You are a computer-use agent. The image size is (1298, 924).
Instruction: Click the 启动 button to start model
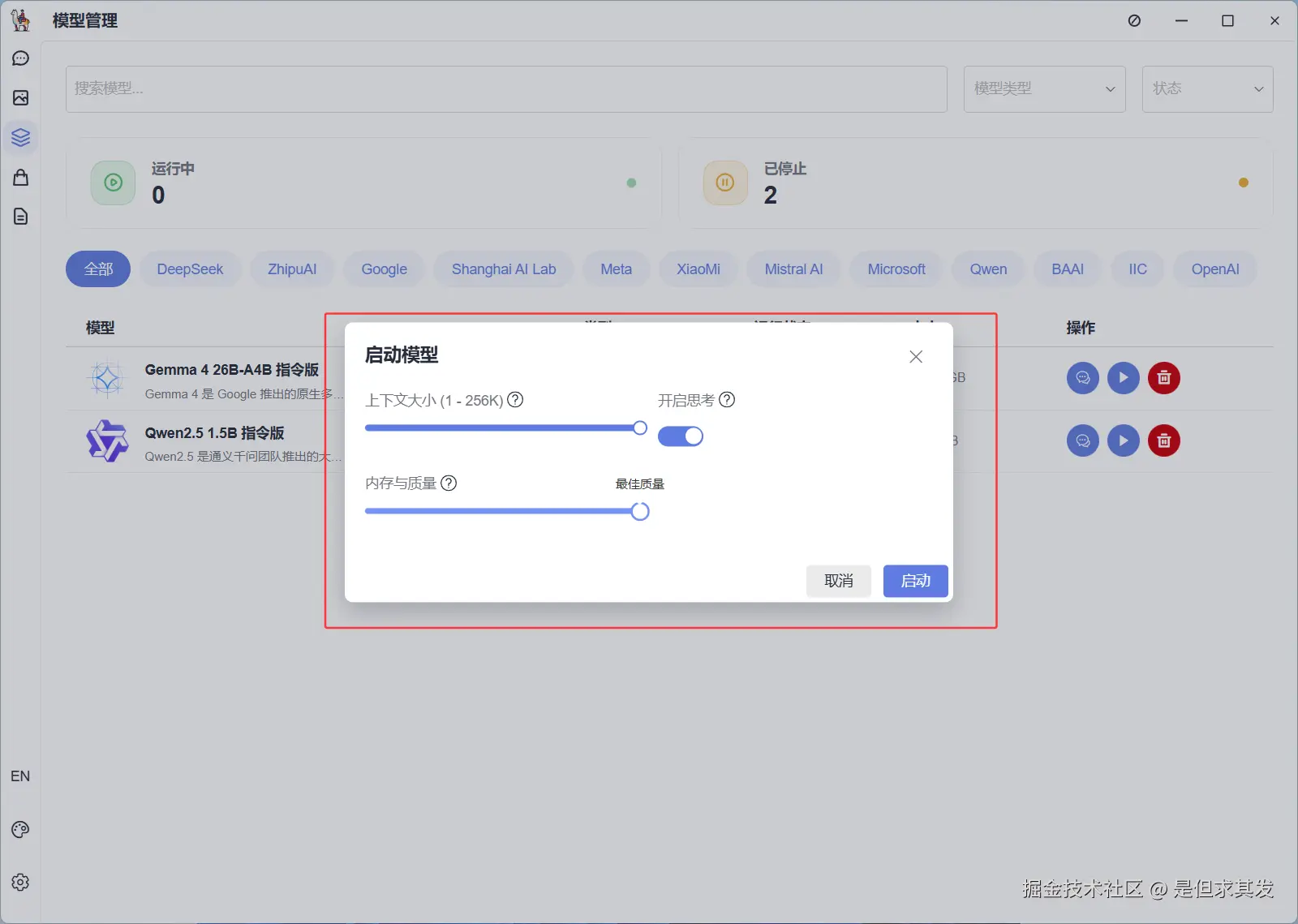[915, 581]
